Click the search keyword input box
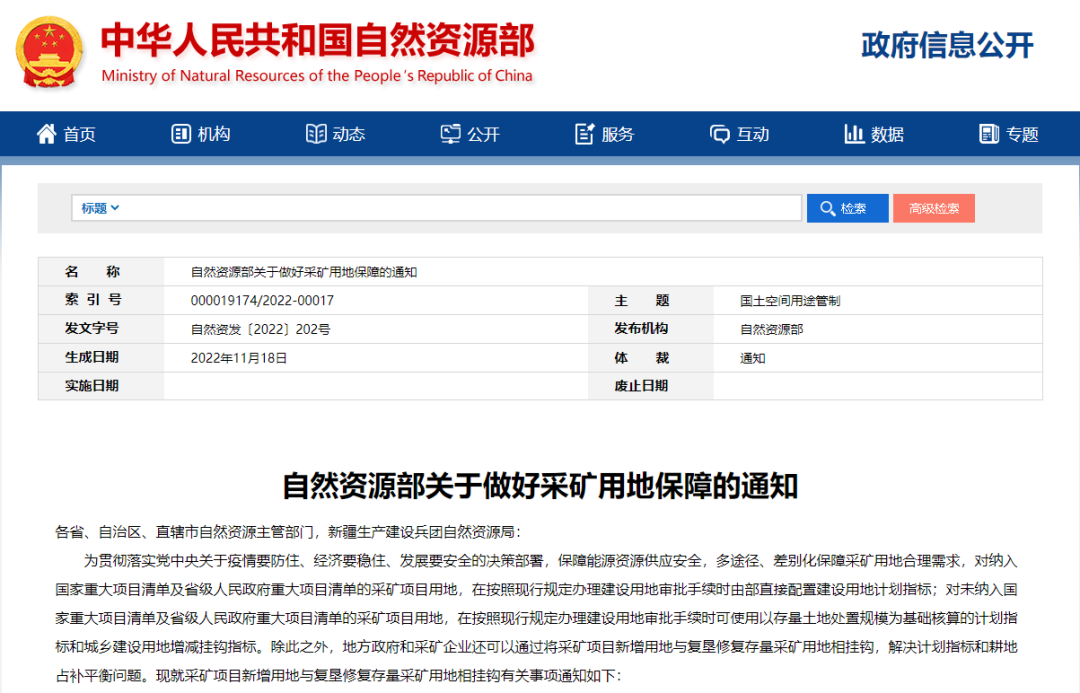 click(x=460, y=208)
